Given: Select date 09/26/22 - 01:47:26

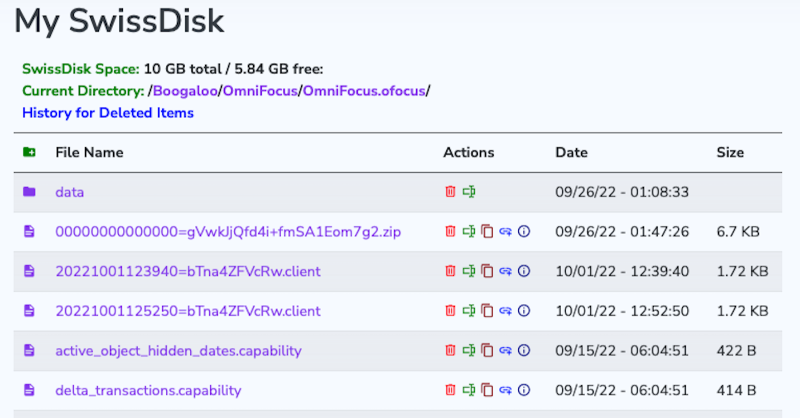Looking at the screenshot, I should coord(622,232).
